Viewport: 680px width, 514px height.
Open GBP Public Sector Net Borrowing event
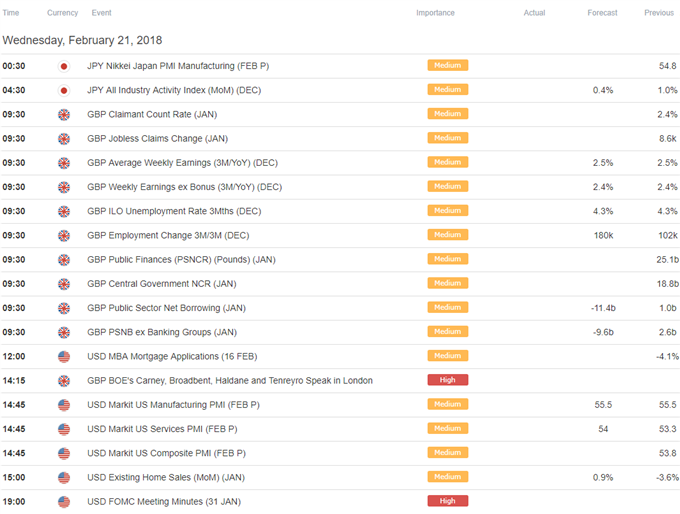point(167,308)
